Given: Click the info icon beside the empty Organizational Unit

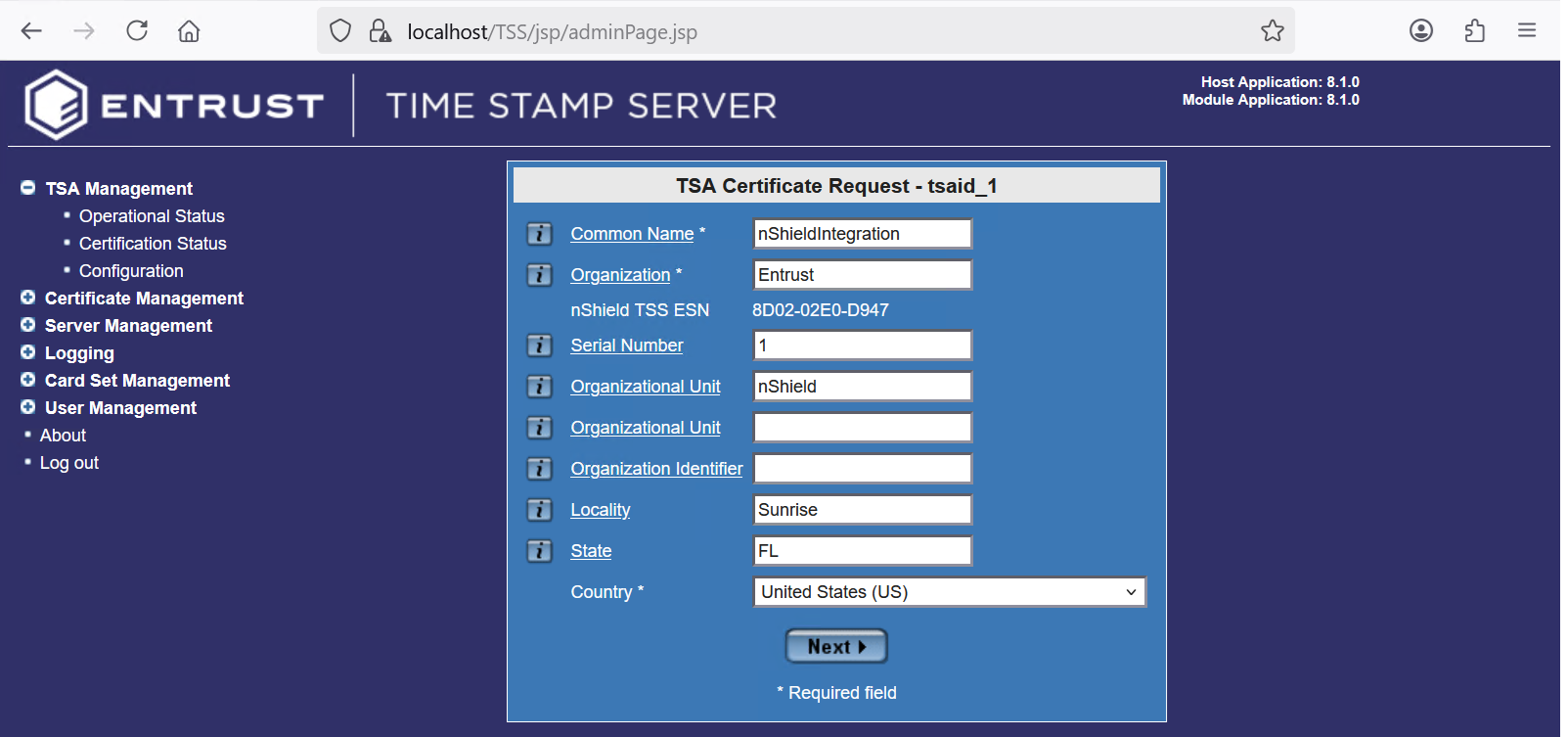Looking at the screenshot, I should click(539, 428).
